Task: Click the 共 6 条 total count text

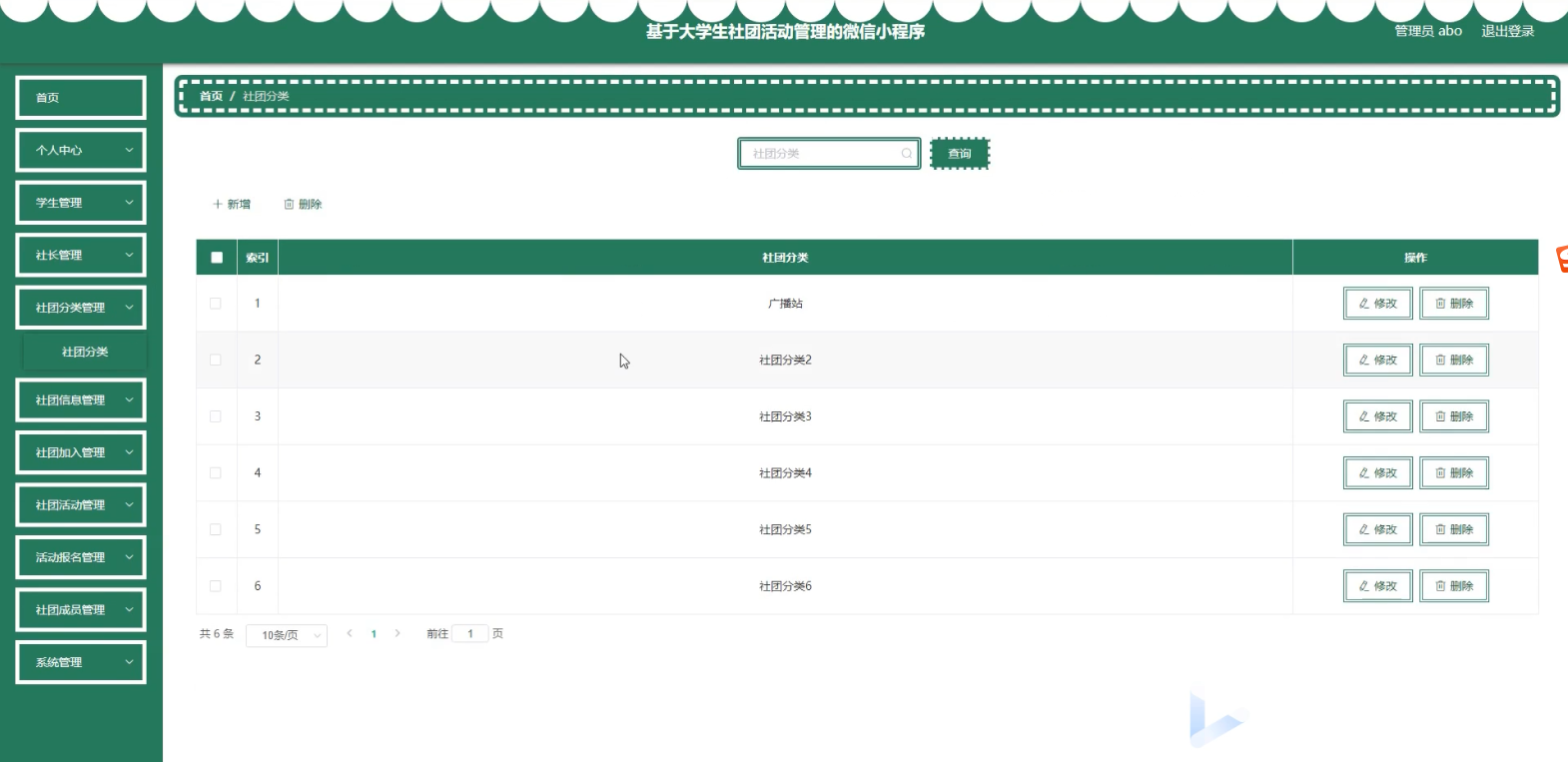Action: point(217,633)
